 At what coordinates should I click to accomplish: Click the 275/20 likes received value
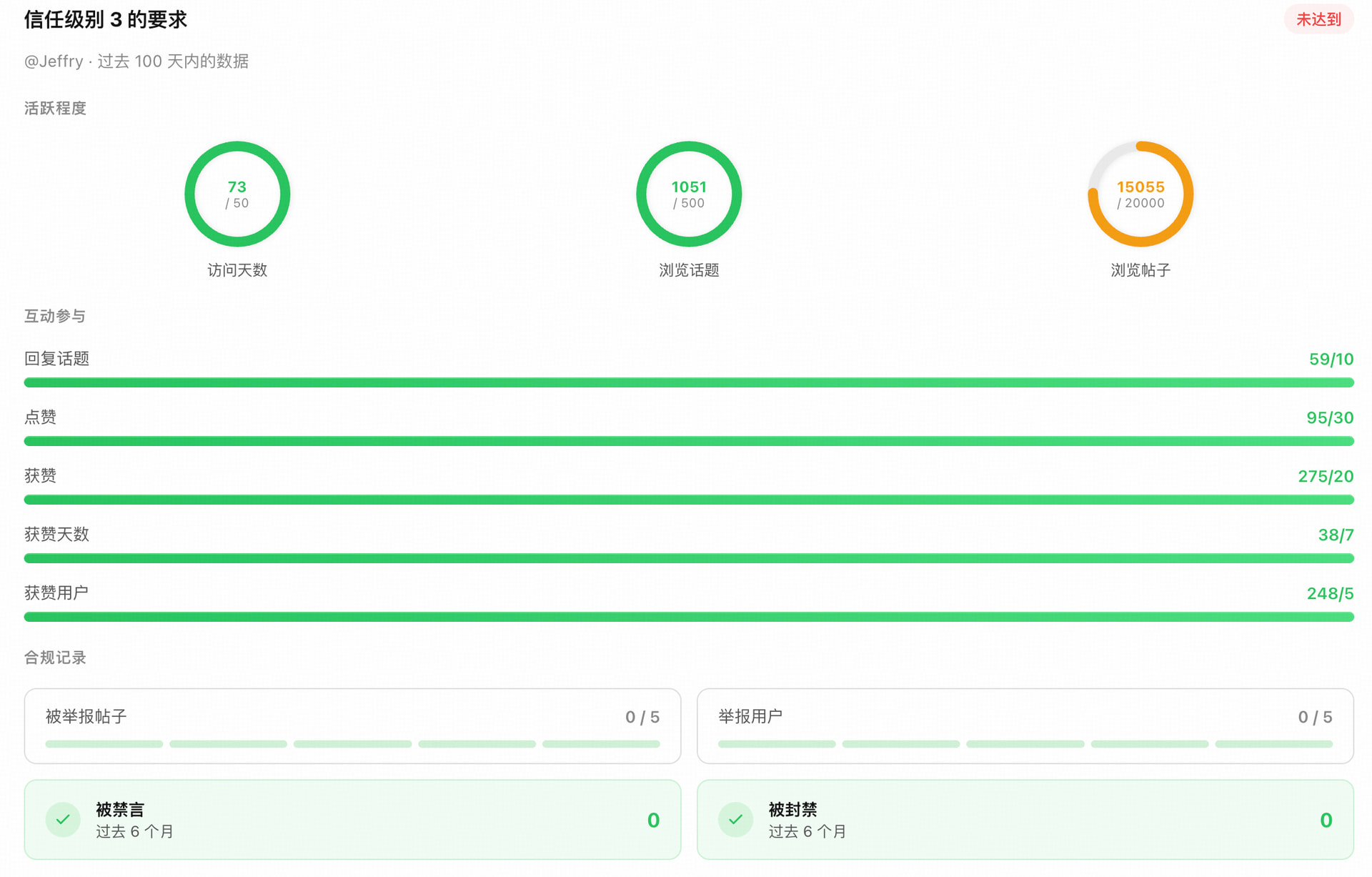pos(1326,477)
